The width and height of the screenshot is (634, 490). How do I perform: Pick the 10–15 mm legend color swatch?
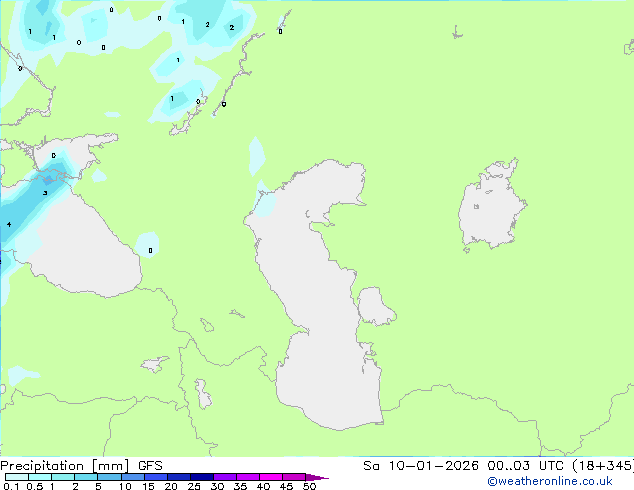pos(133,477)
